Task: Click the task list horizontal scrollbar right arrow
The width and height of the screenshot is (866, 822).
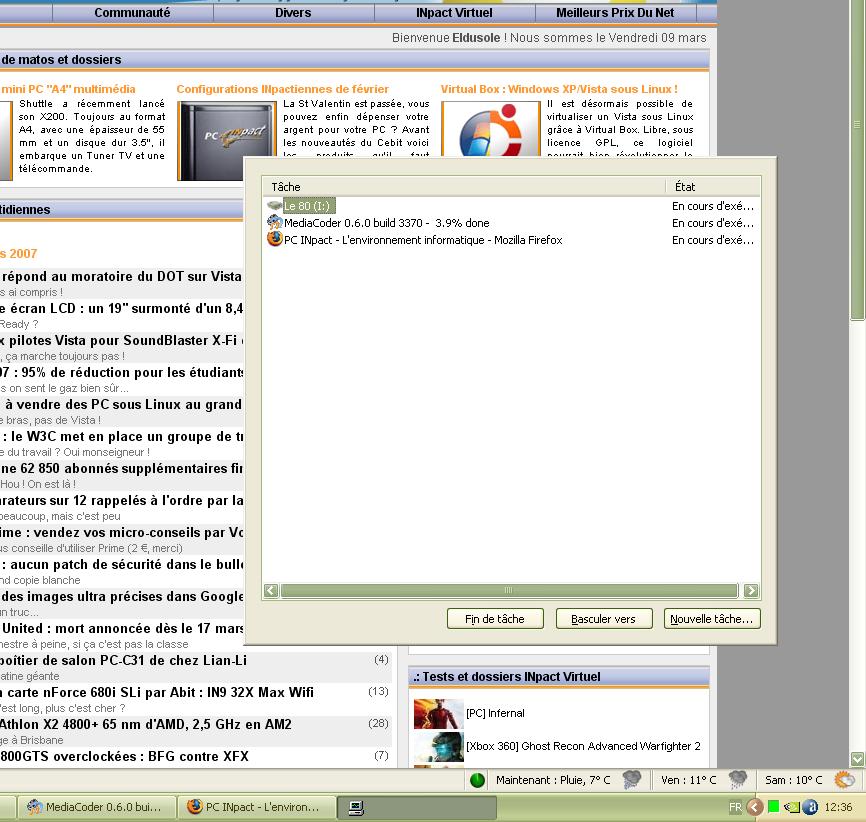Action: pos(751,591)
